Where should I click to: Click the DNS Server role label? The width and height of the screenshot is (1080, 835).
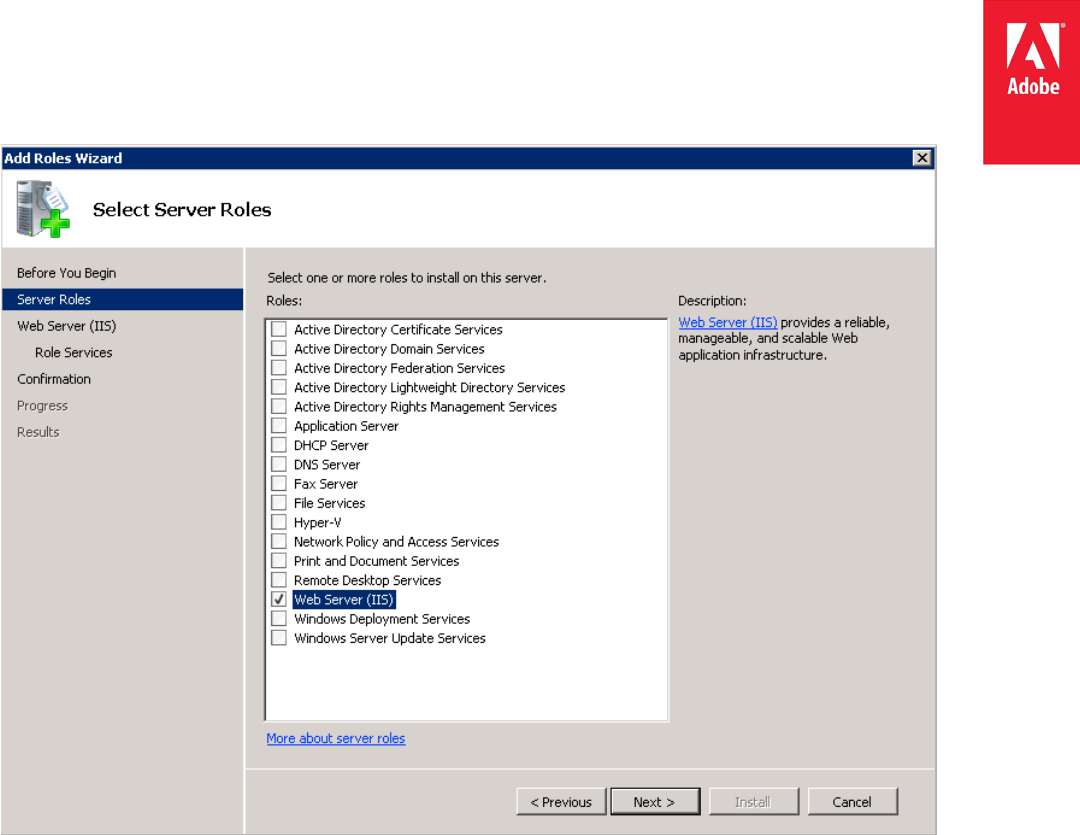click(326, 464)
